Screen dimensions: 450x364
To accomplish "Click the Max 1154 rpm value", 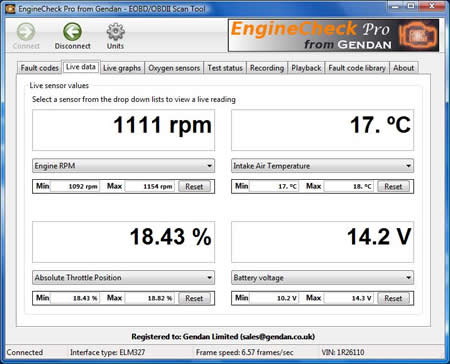I will coord(149,186).
